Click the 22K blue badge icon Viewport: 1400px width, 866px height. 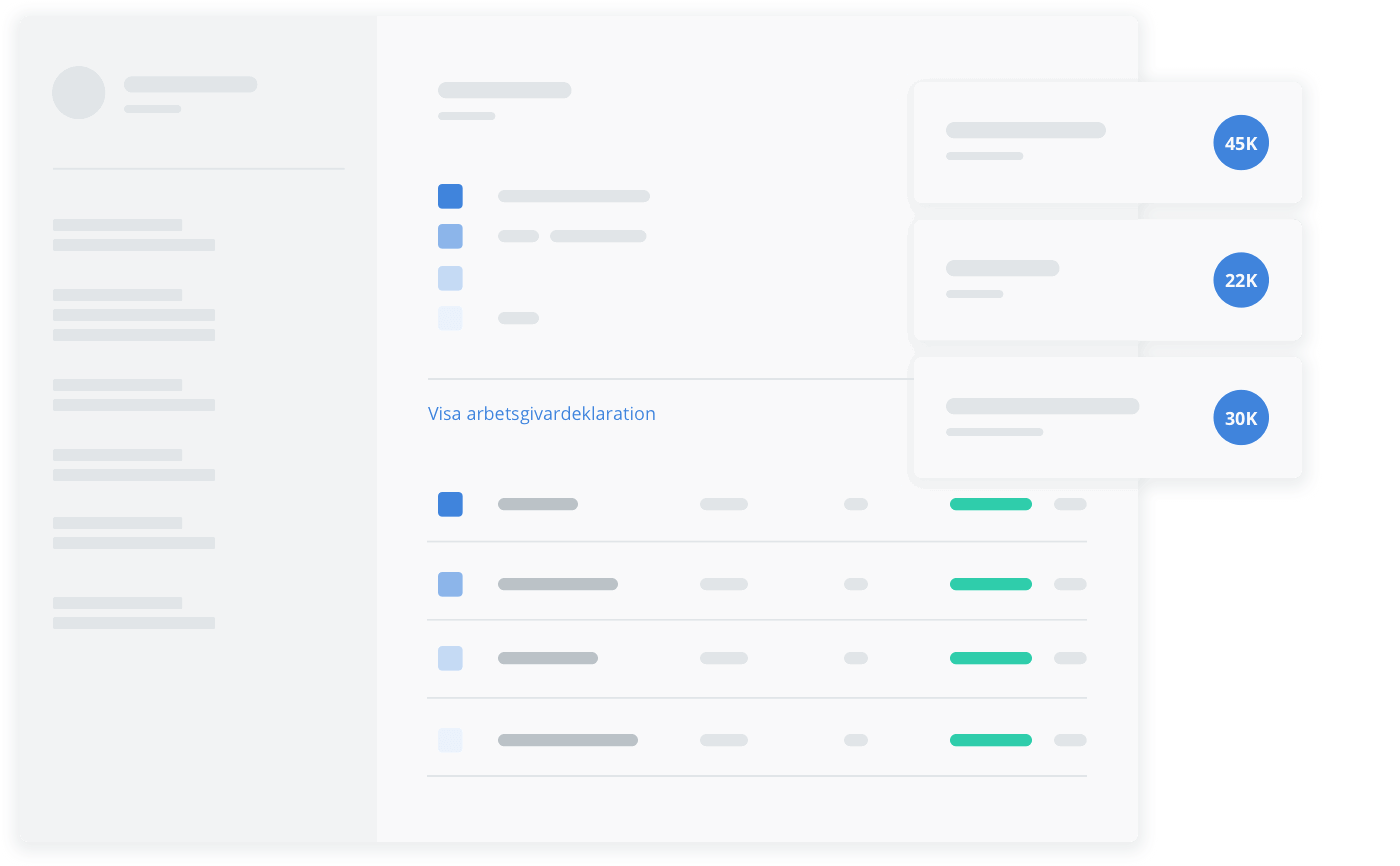coord(1240,281)
